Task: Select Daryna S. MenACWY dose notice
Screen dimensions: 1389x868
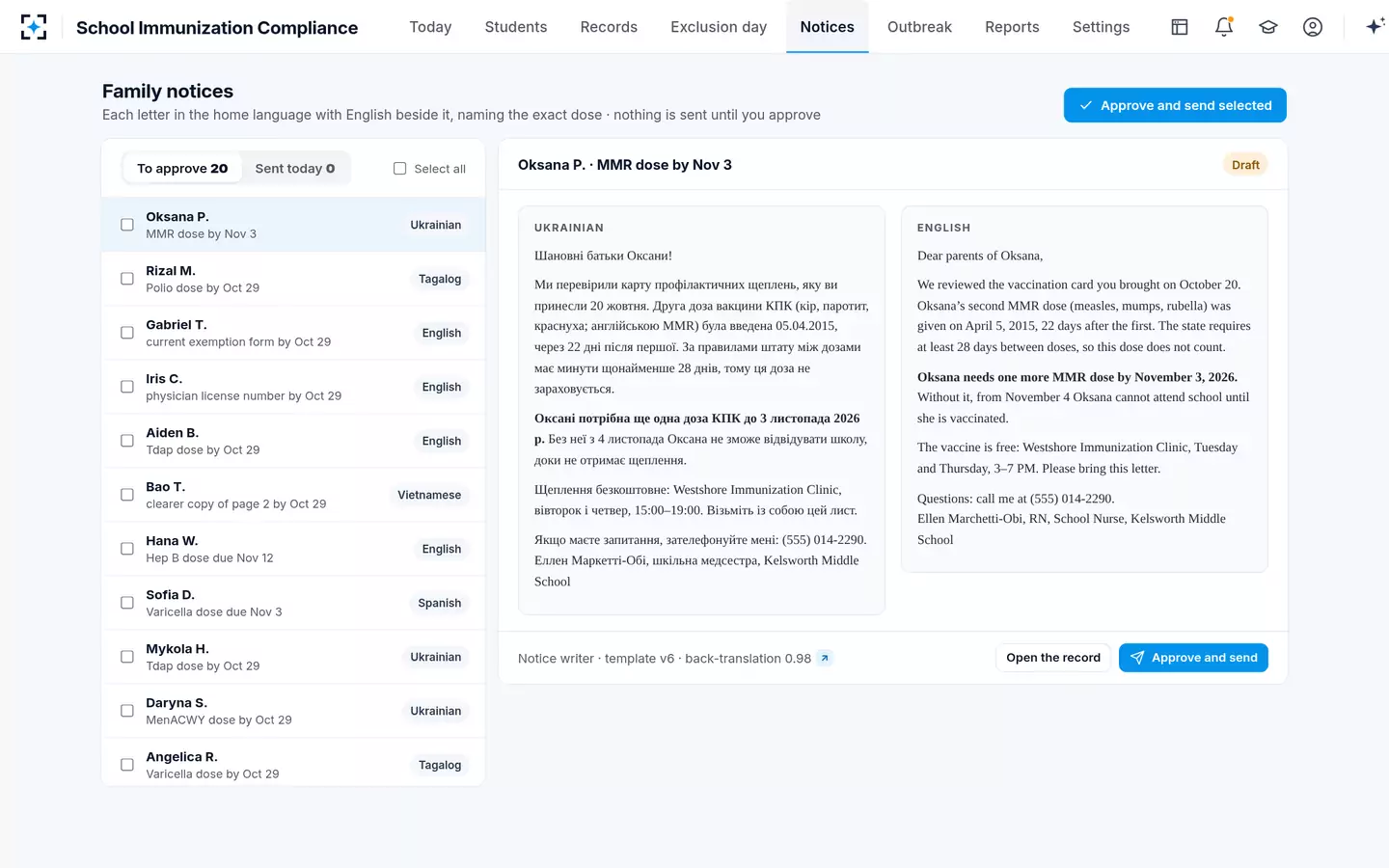Action: click(293, 711)
